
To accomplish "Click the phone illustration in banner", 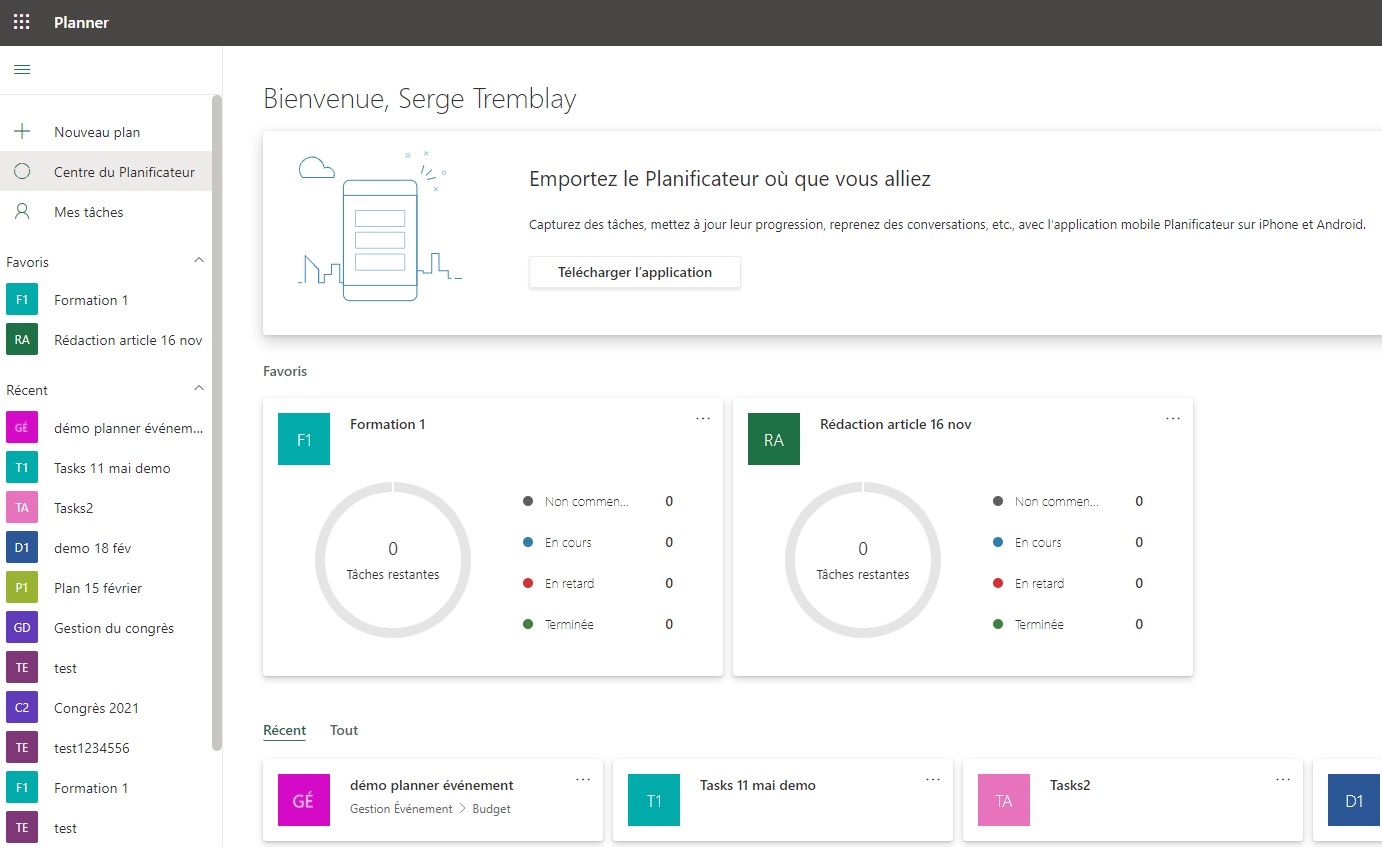I will click(380, 240).
